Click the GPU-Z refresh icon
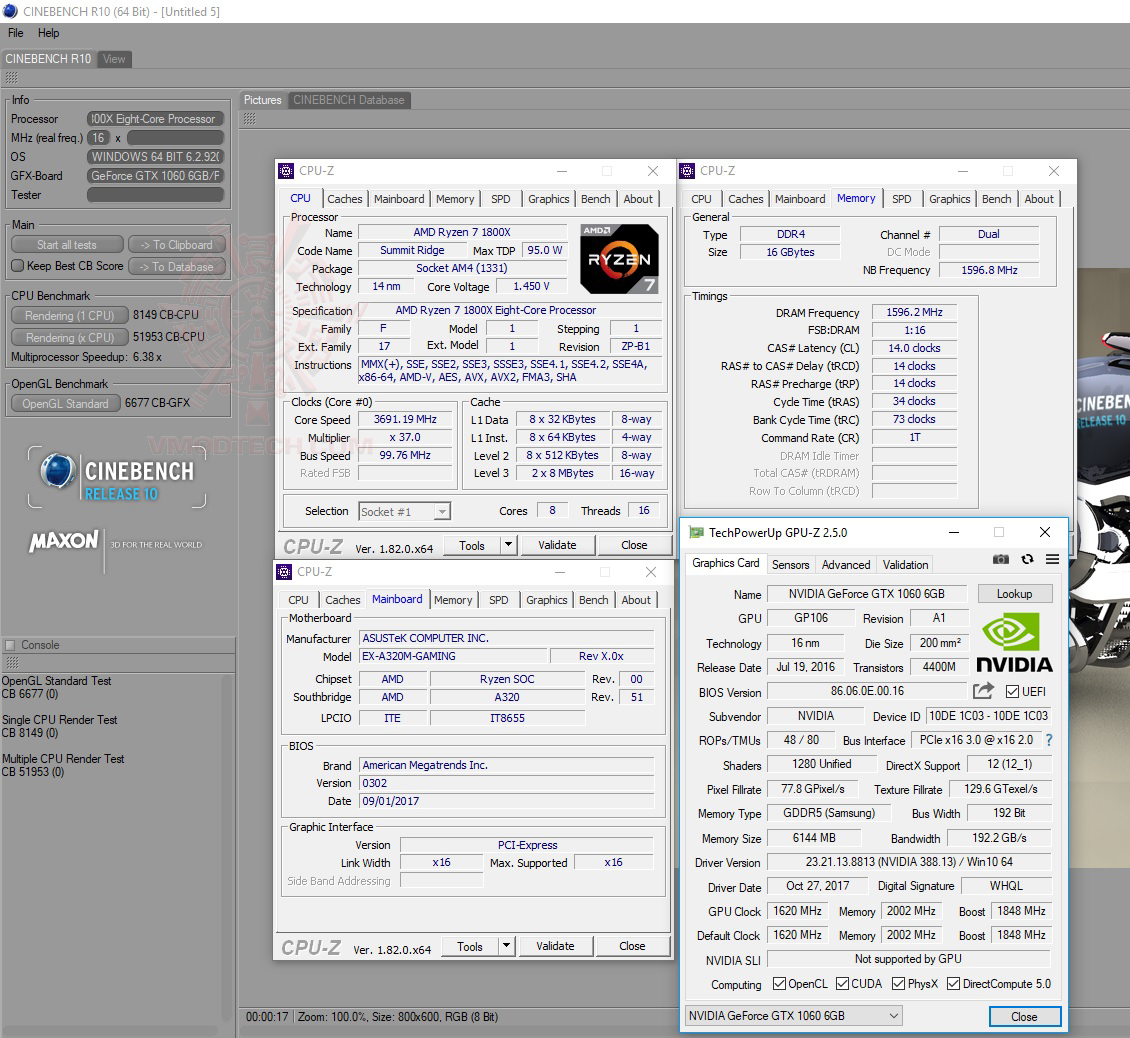The image size is (1130, 1038). 1027,560
